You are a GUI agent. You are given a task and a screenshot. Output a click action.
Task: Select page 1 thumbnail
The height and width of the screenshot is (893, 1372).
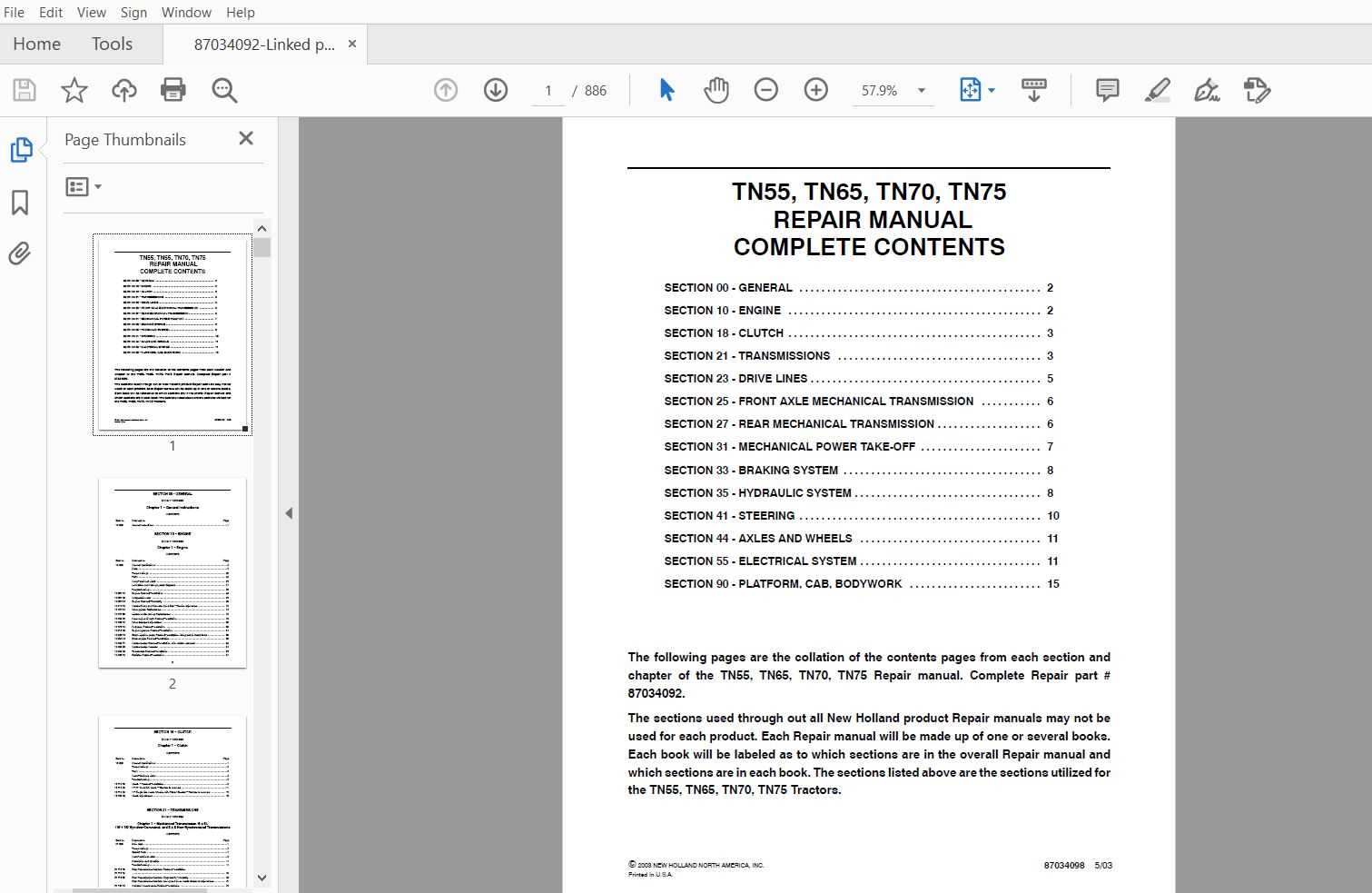click(173, 333)
